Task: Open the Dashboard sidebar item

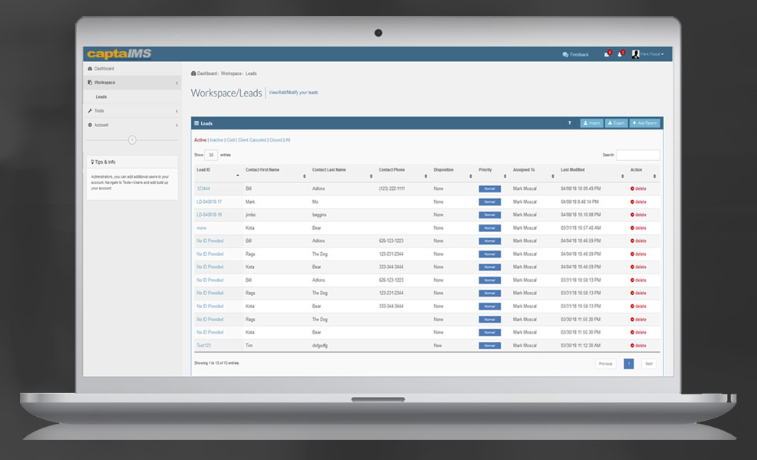Action: pyautogui.click(x=132, y=69)
